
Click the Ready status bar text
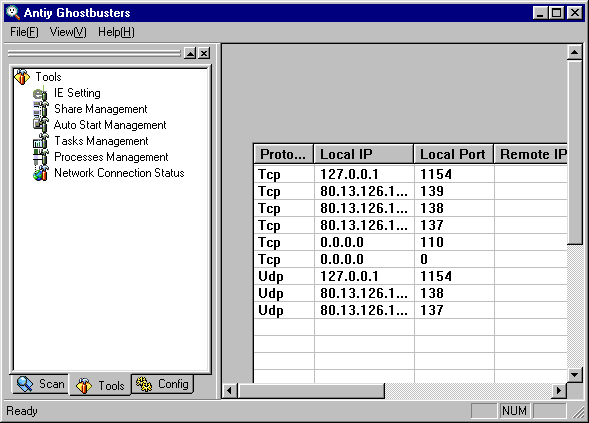pyautogui.click(x=22, y=411)
